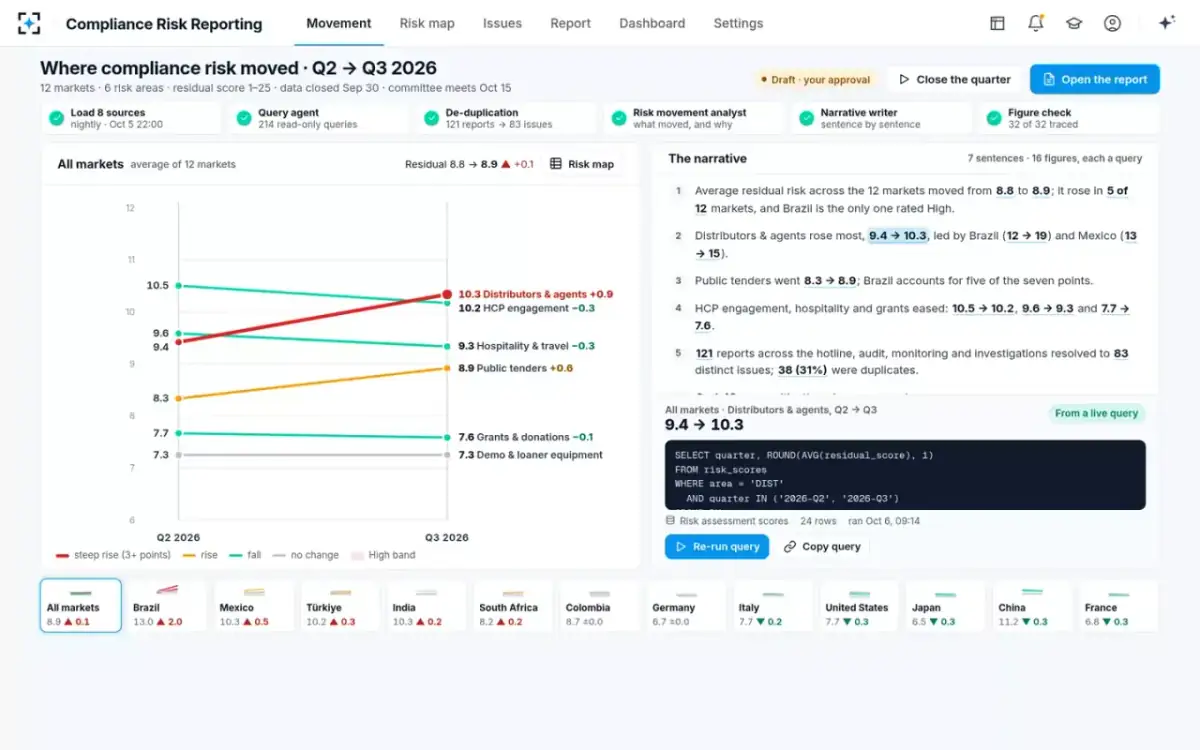Click the 121 reports figure in sentence 5

(x=704, y=353)
